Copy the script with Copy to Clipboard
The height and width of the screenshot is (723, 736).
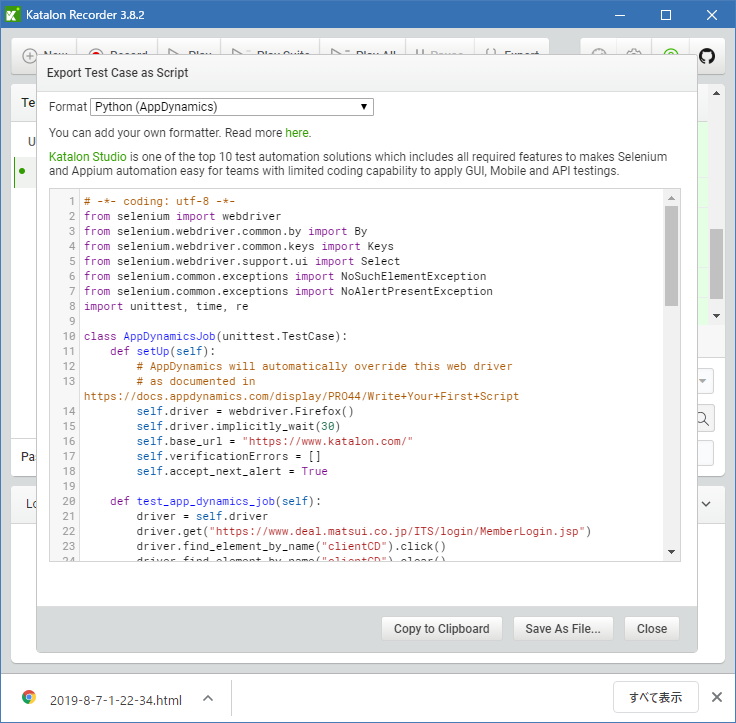[x=442, y=629]
